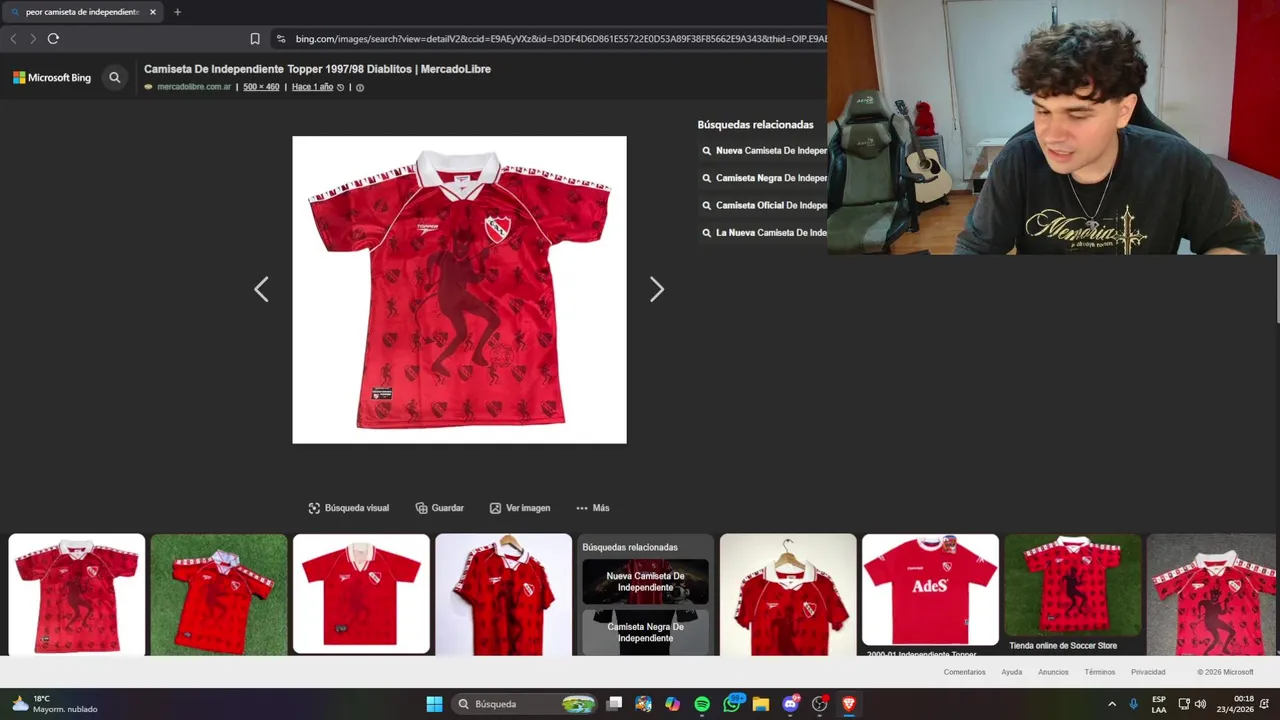
Task: Open plain red jersey thumbnail with white collar
Action: click(361, 594)
